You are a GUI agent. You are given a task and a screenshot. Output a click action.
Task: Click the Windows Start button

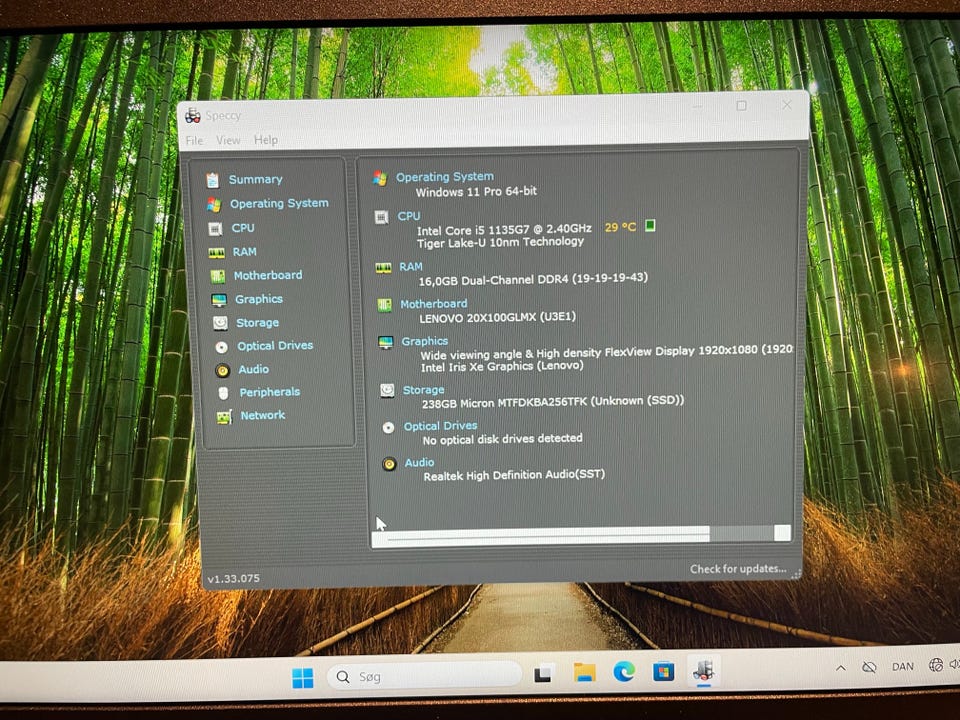pos(303,677)
